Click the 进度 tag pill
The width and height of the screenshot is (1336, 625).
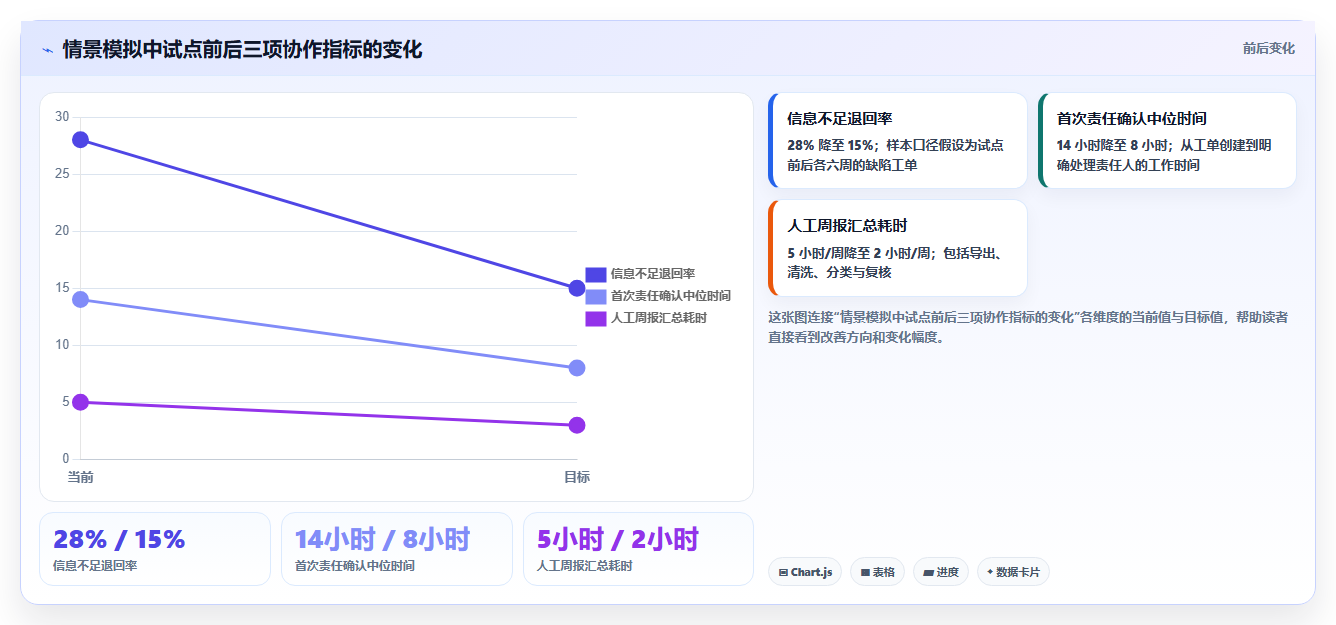(x=941, y=572)
